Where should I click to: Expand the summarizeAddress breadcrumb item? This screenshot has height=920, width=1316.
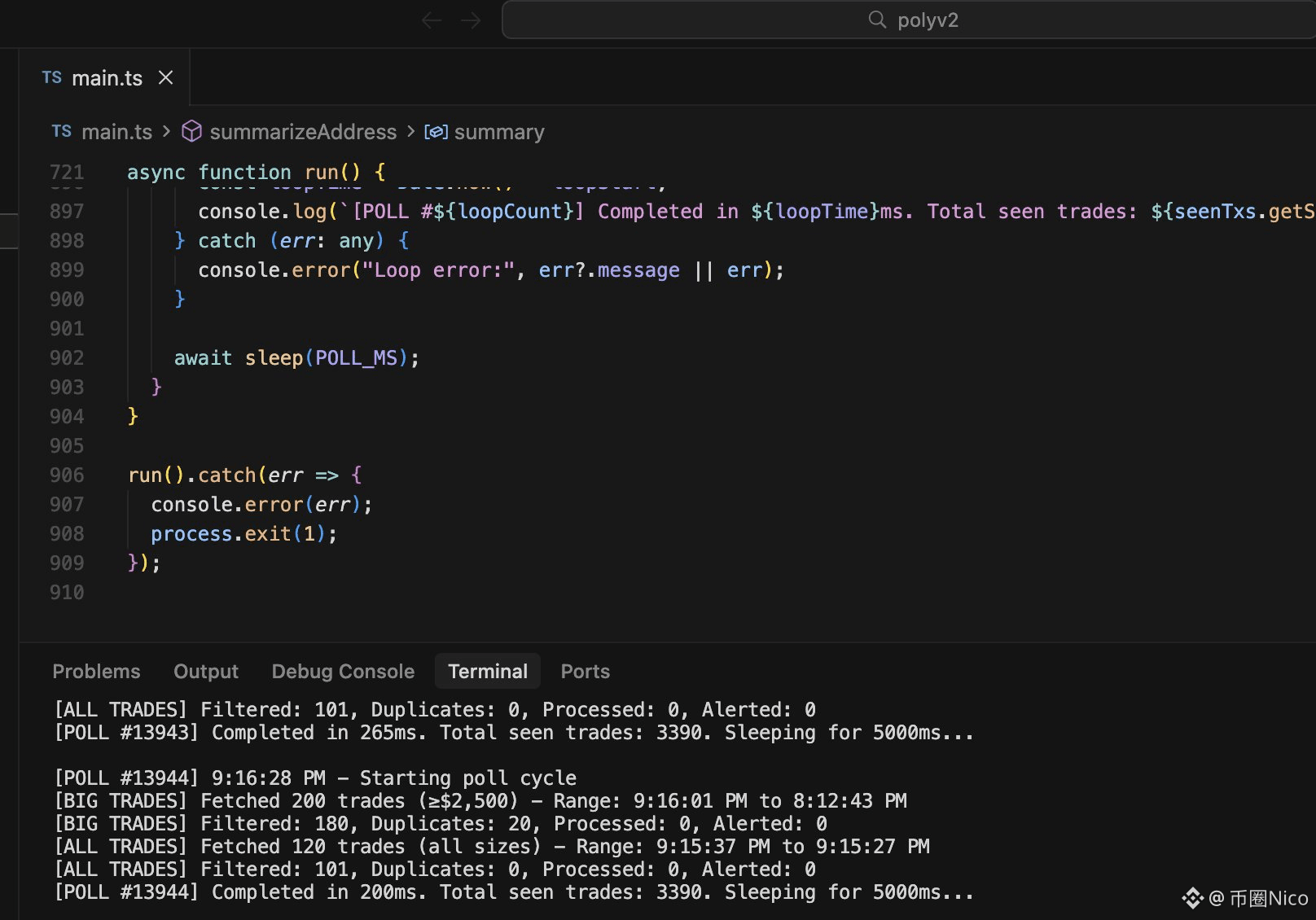pos(303,132)
